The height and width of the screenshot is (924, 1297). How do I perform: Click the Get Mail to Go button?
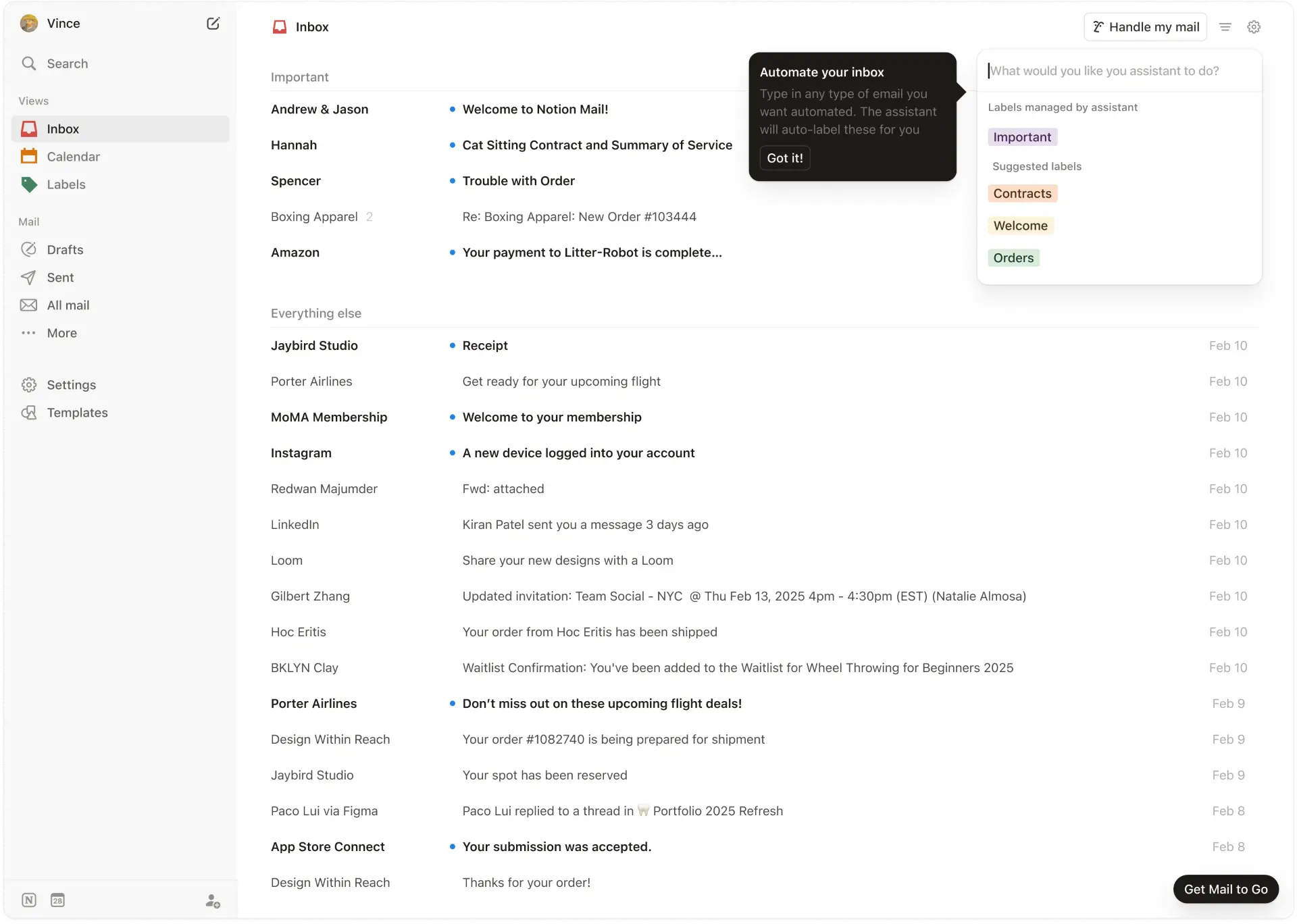point(1226,890)
